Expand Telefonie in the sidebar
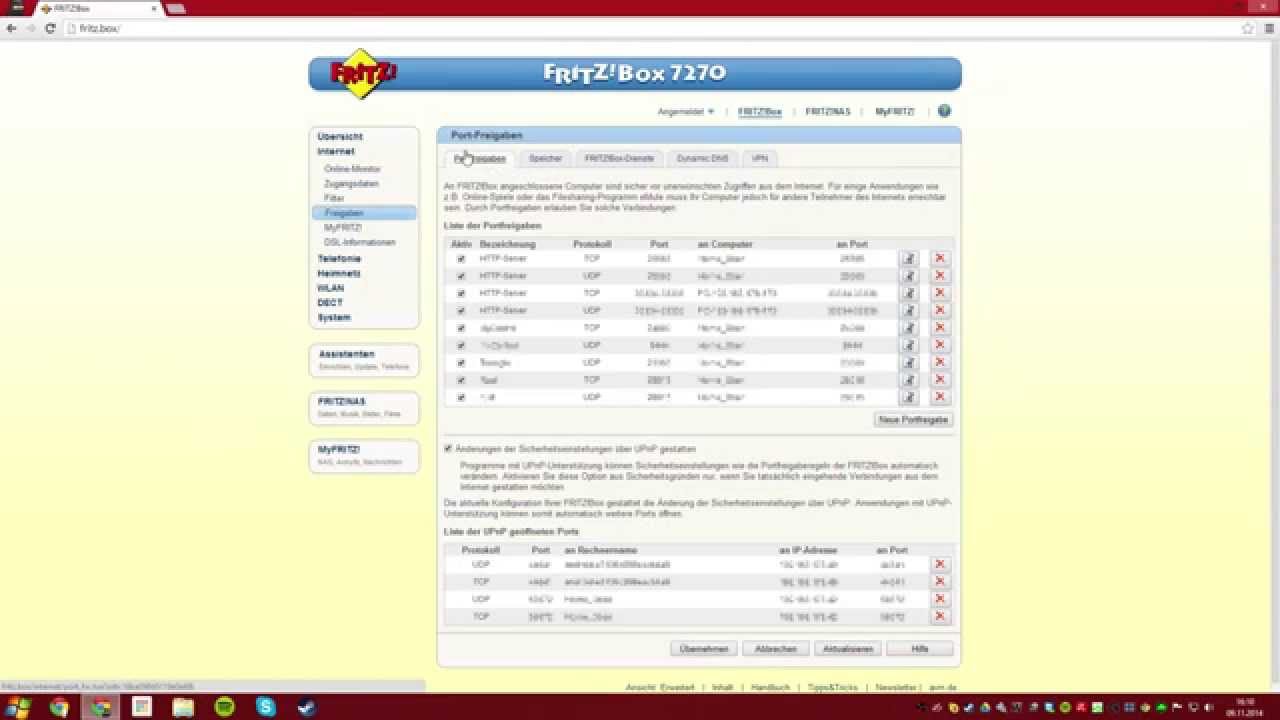Image resolution: width=1280 pixels, height=720 pixels. (339, 258)
